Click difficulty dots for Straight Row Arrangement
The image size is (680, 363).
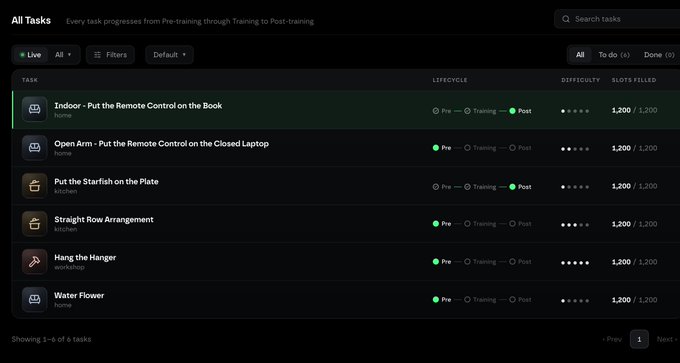(x=575, y=225)
